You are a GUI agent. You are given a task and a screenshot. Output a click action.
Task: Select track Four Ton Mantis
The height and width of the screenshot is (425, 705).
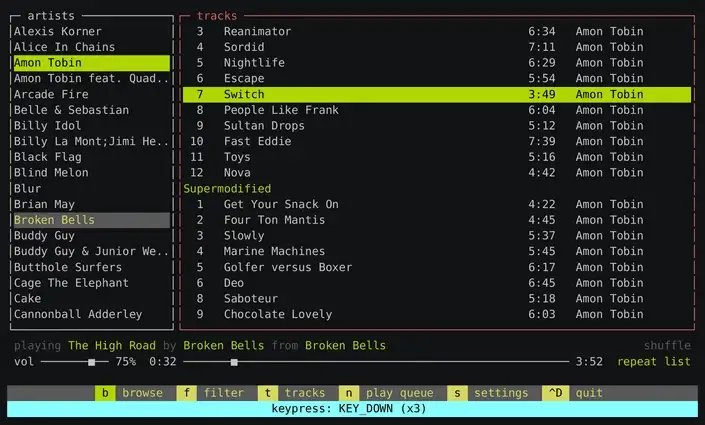tap(437, 220)
